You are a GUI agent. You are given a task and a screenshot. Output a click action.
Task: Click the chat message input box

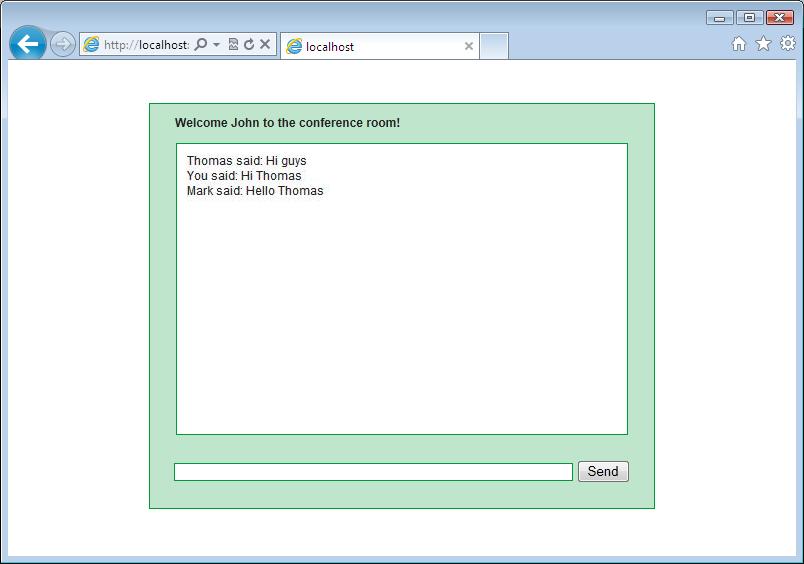(x=373, y=472)
